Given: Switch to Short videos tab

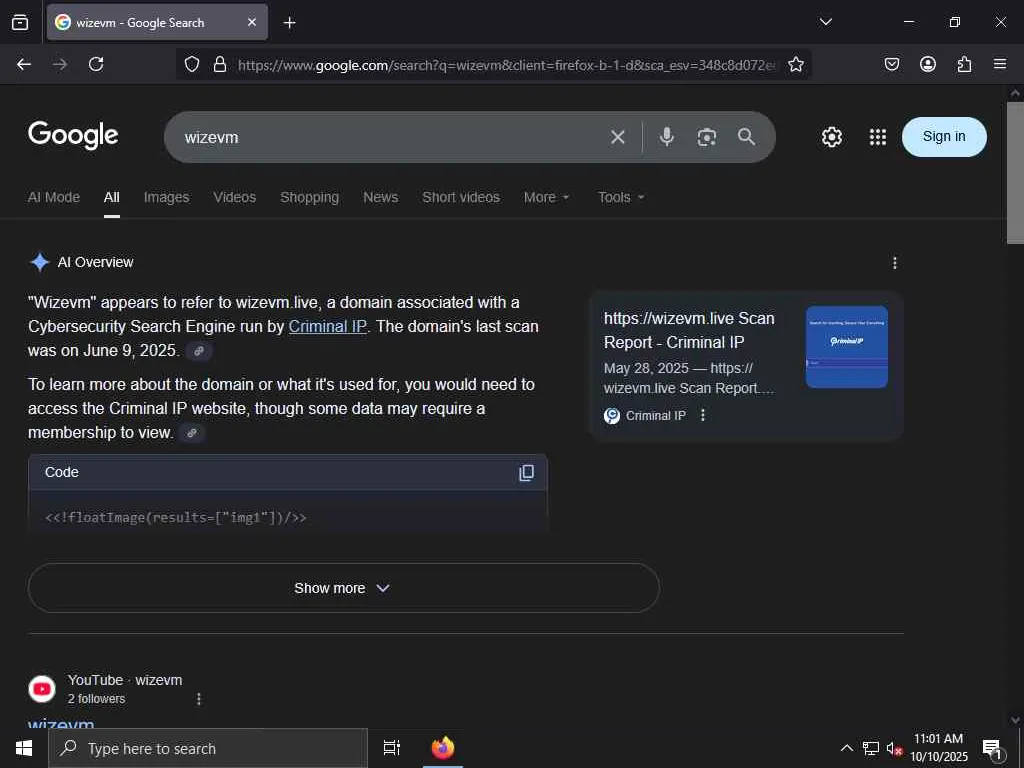Looking at the screenshot, I should 461,197.
